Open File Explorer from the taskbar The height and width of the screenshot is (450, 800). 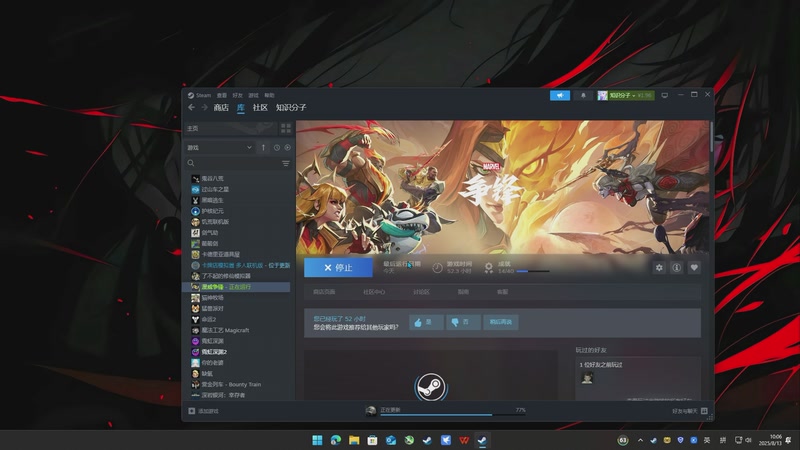click(x=354, y=440)
